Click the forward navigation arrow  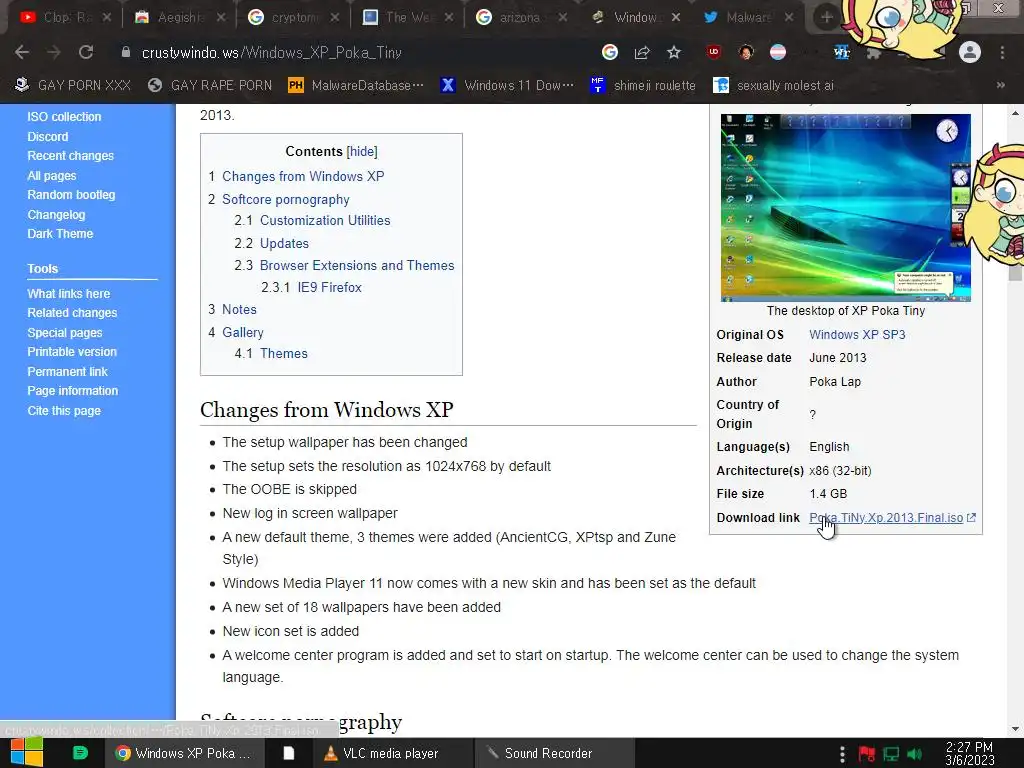(54, 52)
